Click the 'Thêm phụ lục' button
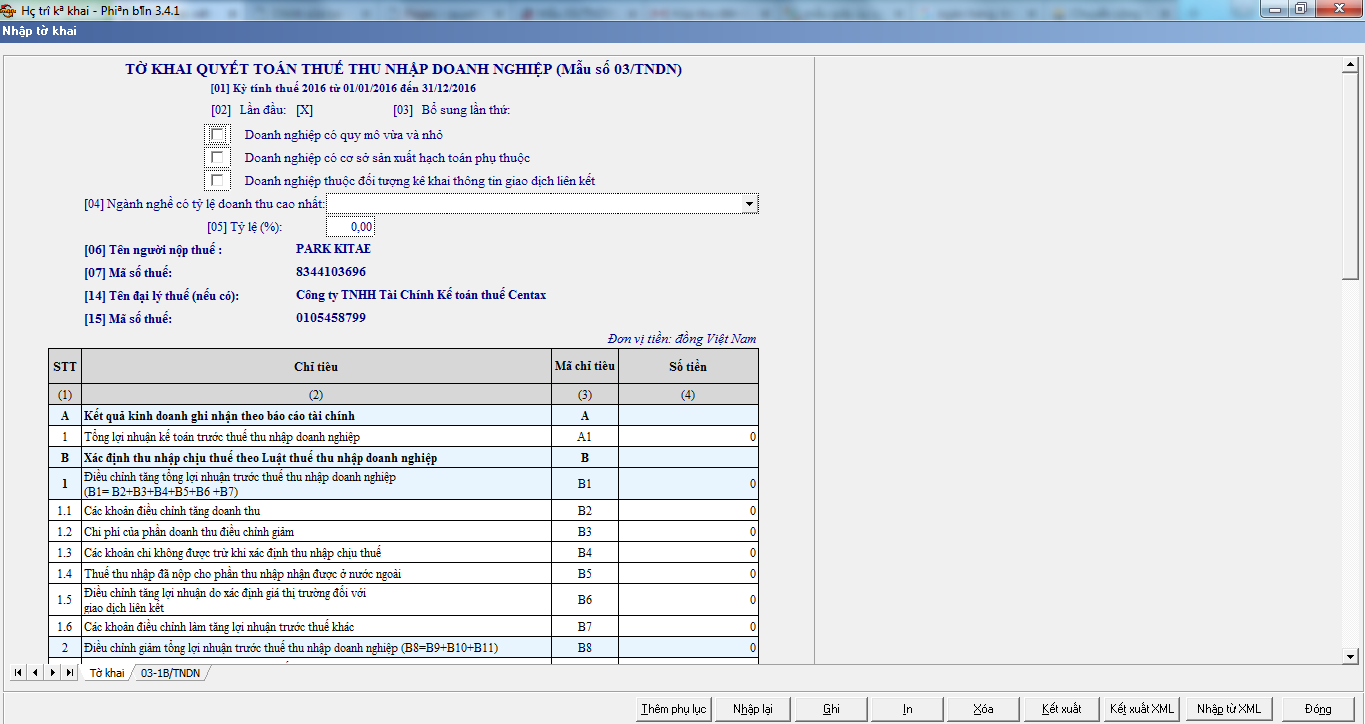This screenshot has height=724, width=1365. click(673, 709)
